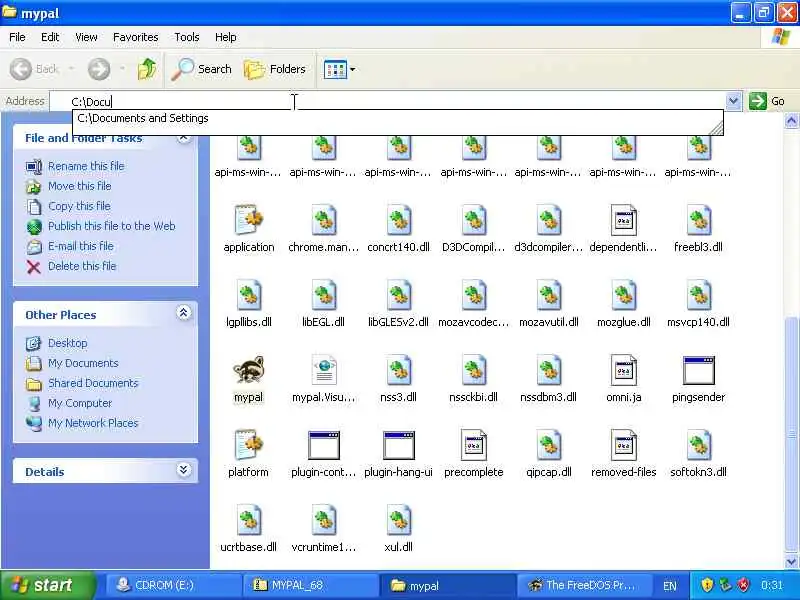Click Move this file link
The image size is (800, 600).
pos(80,186)
